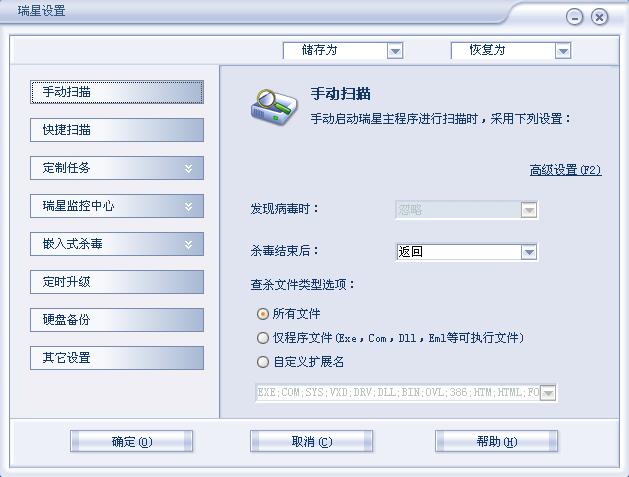The width and height of the screenshot is (629, 477).
Task: Click the 发现病毒时 label
Action: point(284,209)
